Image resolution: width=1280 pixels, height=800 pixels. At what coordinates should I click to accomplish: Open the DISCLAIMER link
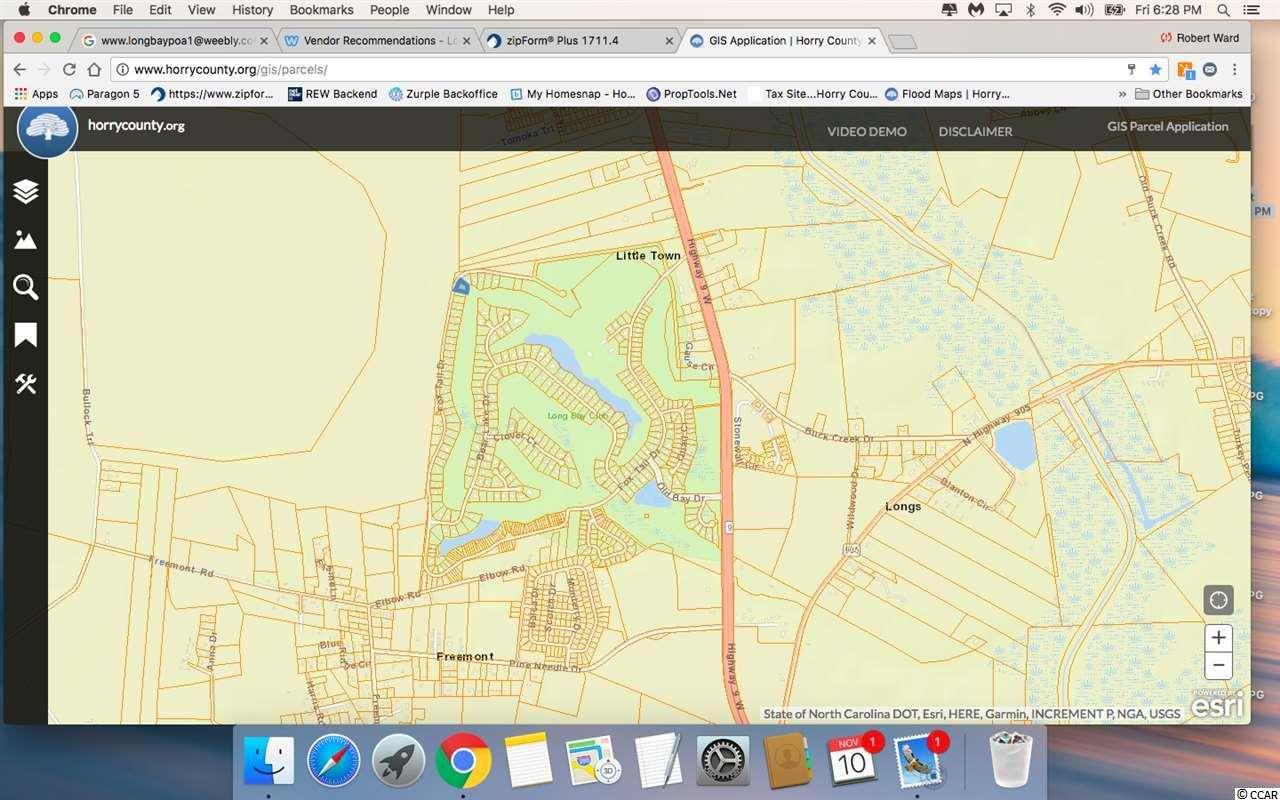pyautogui.click(x=975, y=132)
